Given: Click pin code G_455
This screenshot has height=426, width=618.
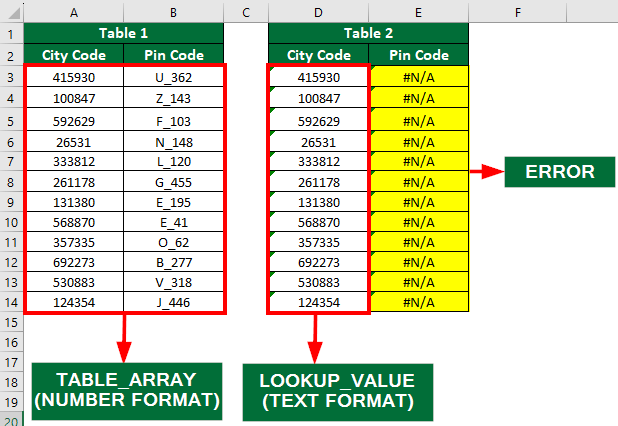Looking at the screenshot, I should [174, 182].
